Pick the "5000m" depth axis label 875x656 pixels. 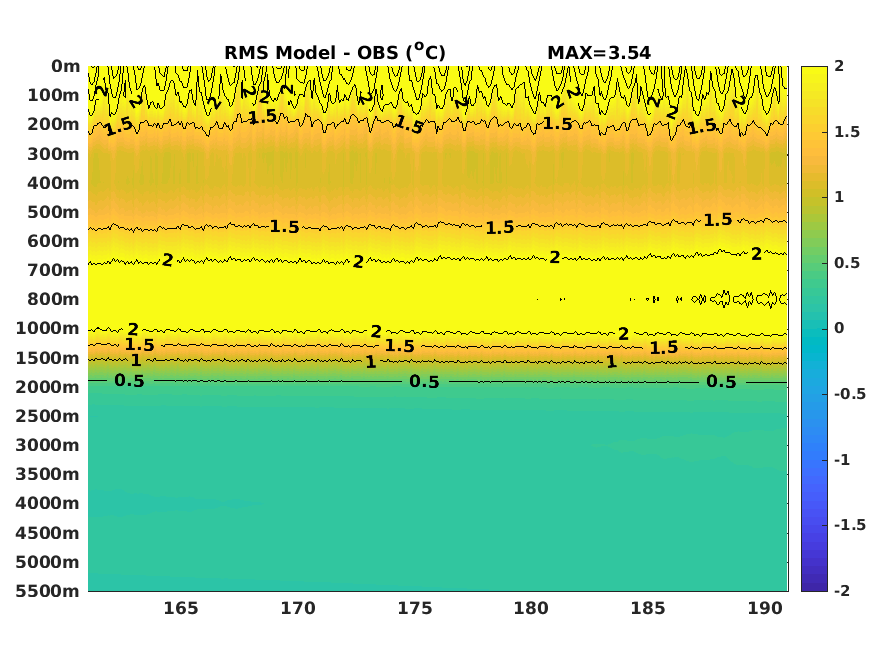point(47,562)
